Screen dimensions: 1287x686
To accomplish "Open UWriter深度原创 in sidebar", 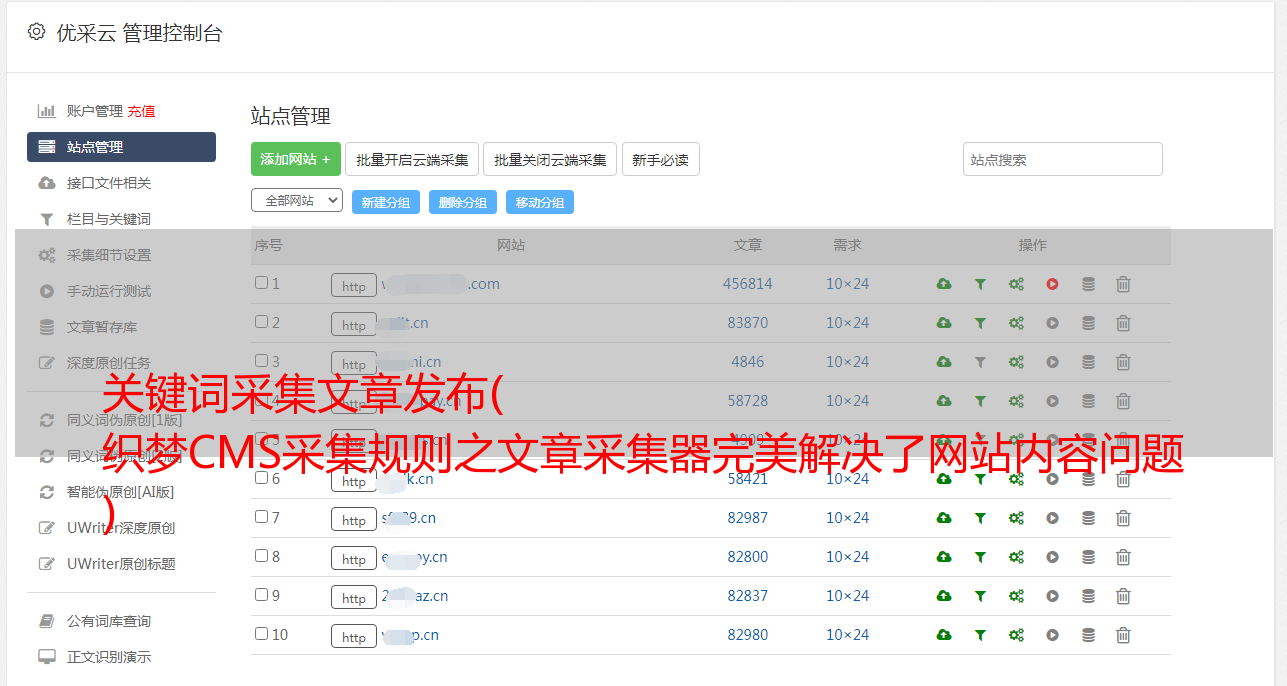I will pyautogui.click(x=121, y=528).
